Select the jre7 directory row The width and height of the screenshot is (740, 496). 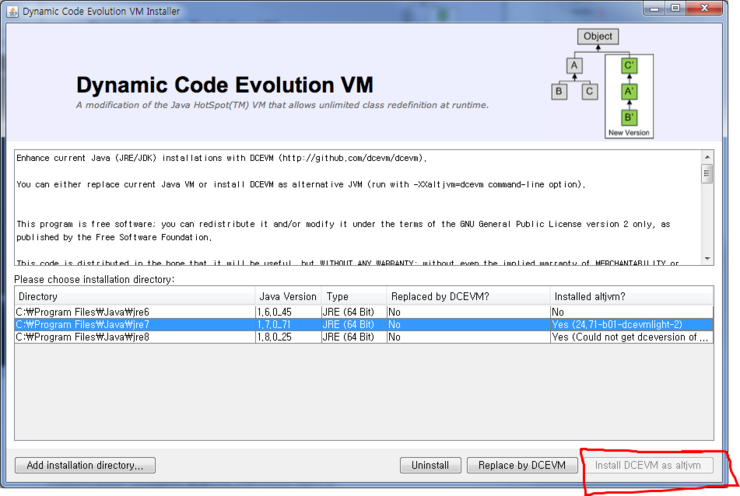pyautogui.click(x=363, y=324)
